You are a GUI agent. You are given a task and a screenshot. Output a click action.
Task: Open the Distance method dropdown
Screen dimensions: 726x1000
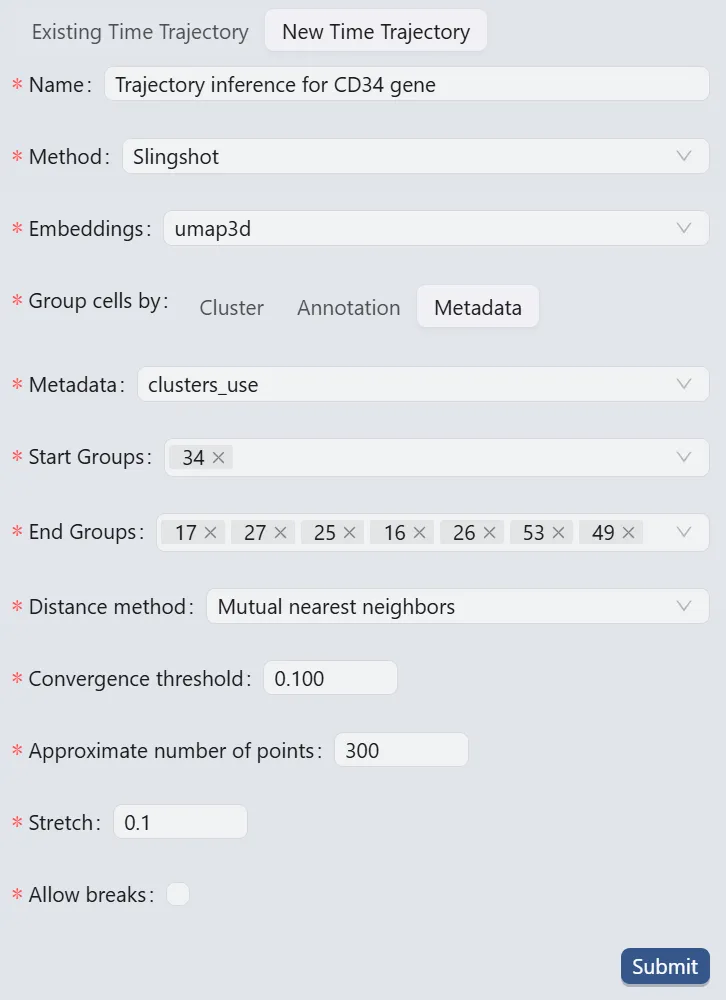pyautogui.click(x=457, y=606)
